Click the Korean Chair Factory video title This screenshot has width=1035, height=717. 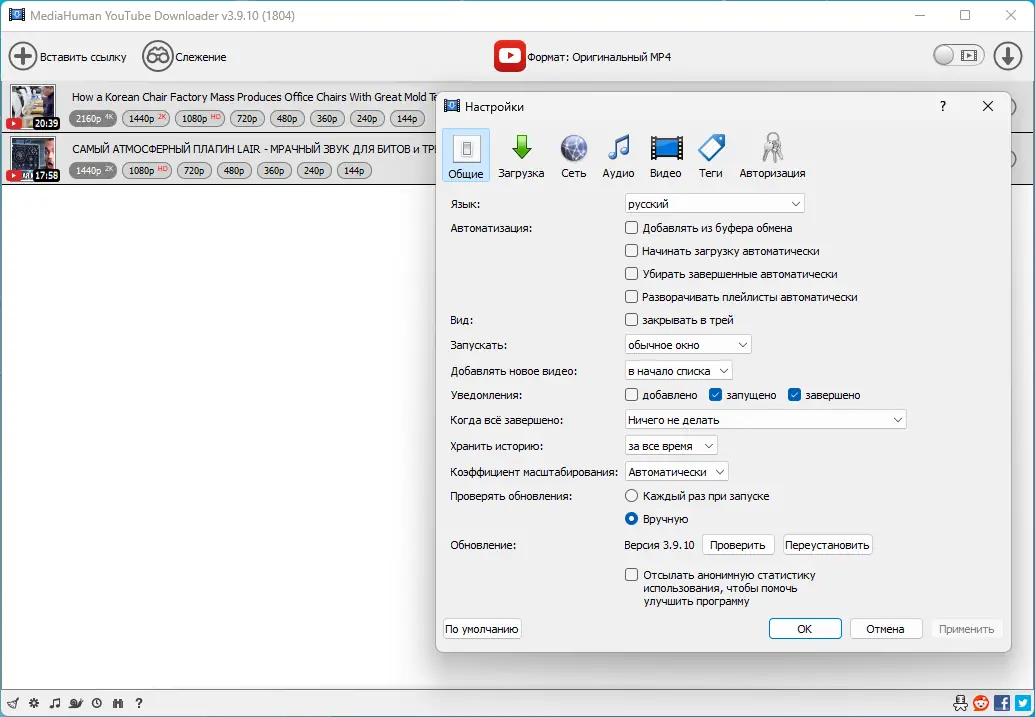click(x=254, y=97)
